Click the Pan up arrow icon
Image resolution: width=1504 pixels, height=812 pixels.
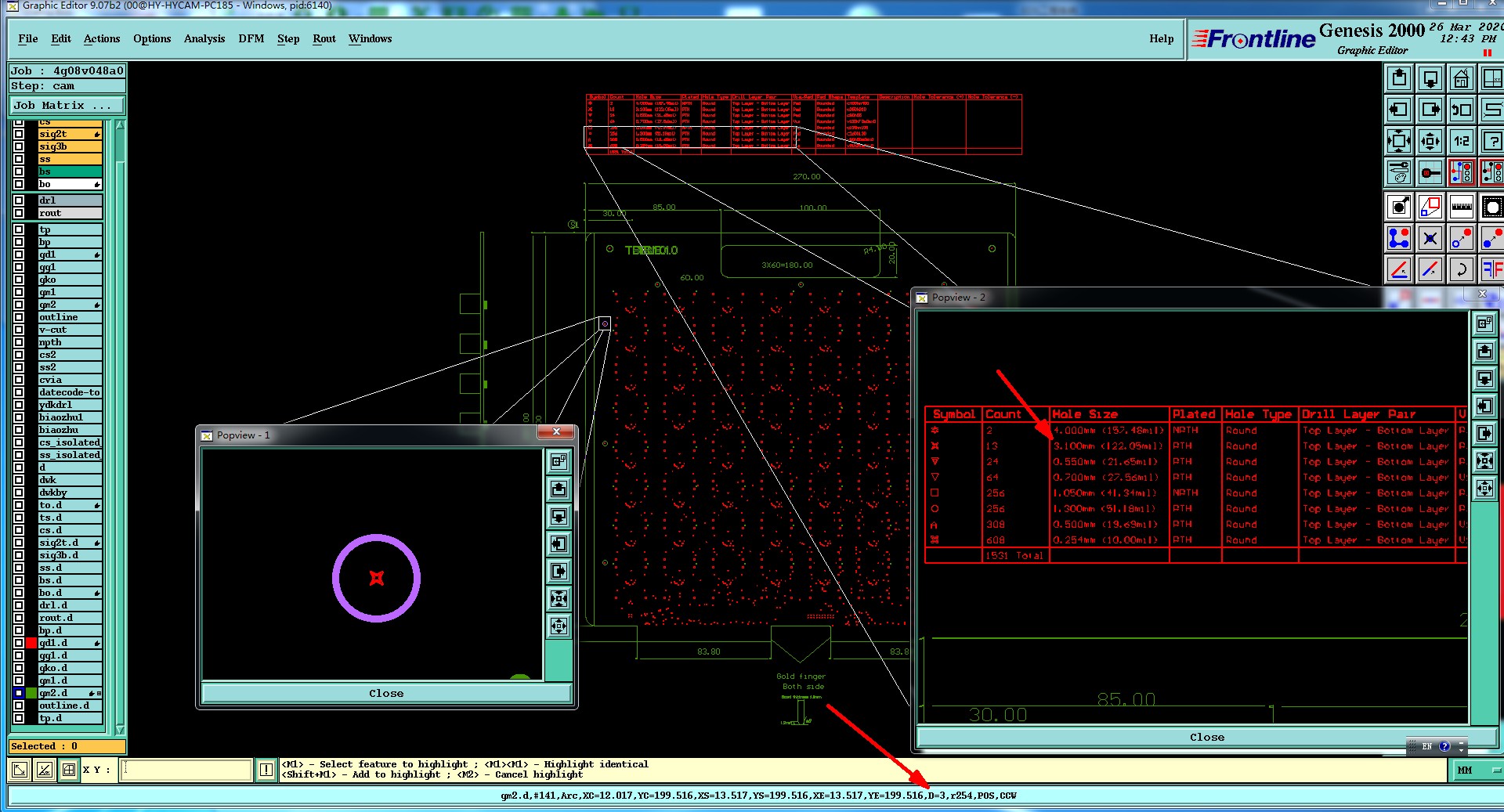coord(1399,78)
